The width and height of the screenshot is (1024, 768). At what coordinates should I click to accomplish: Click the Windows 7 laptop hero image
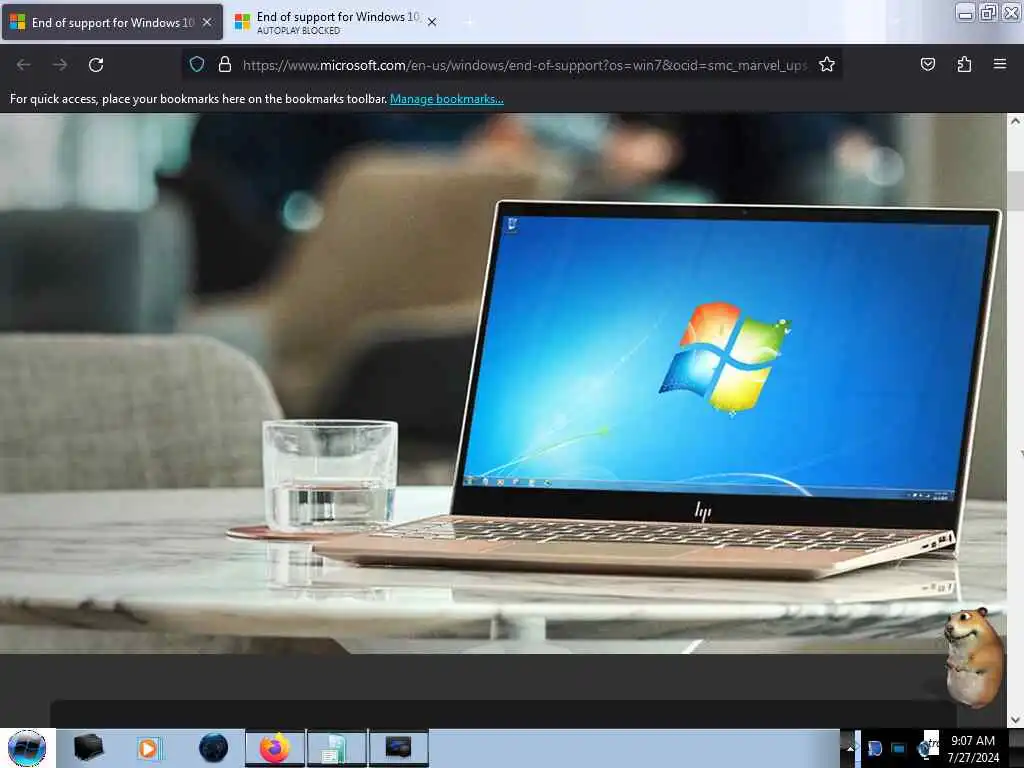click(503, 383)
